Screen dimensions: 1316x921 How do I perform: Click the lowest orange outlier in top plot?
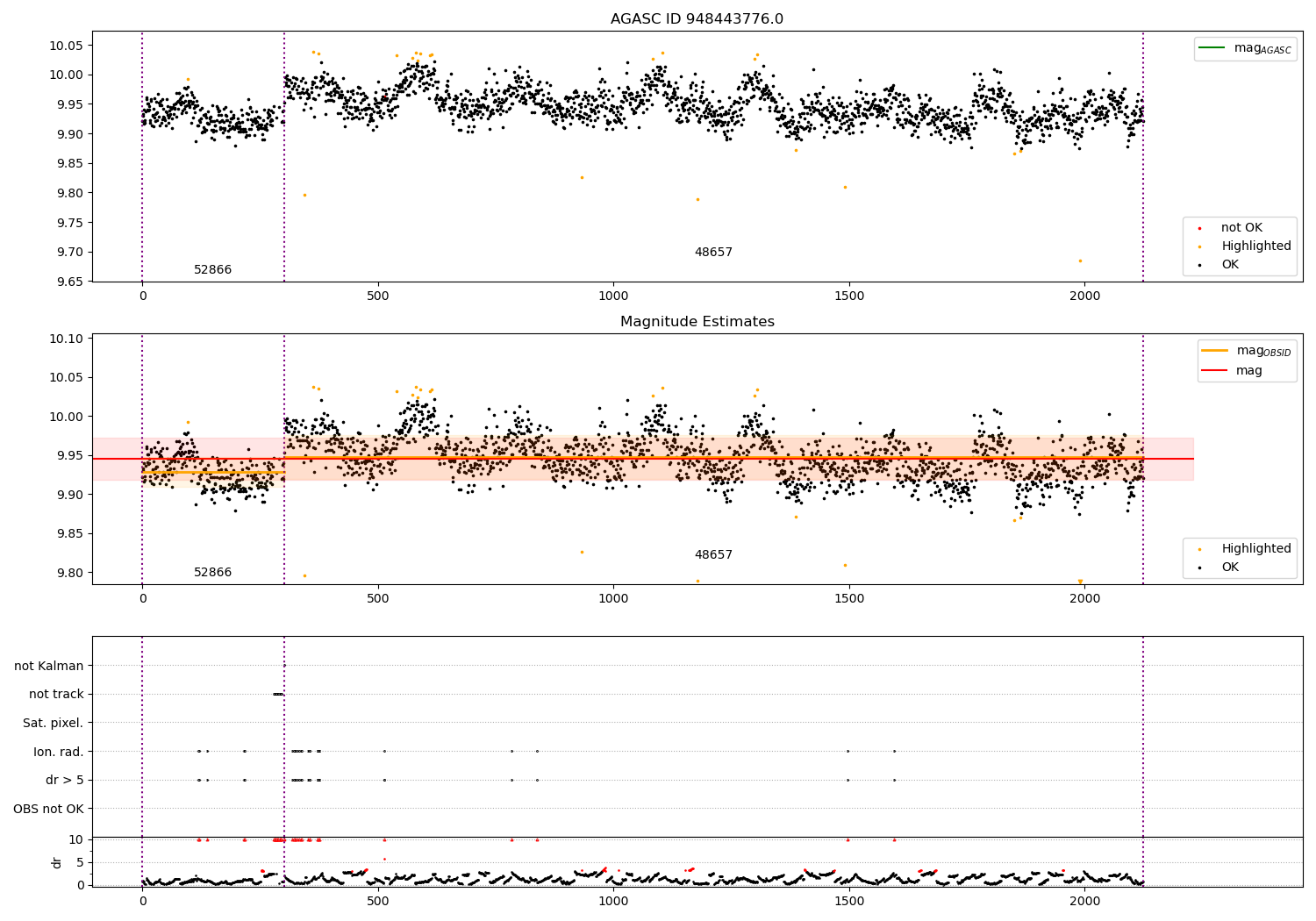[1080, 261]
